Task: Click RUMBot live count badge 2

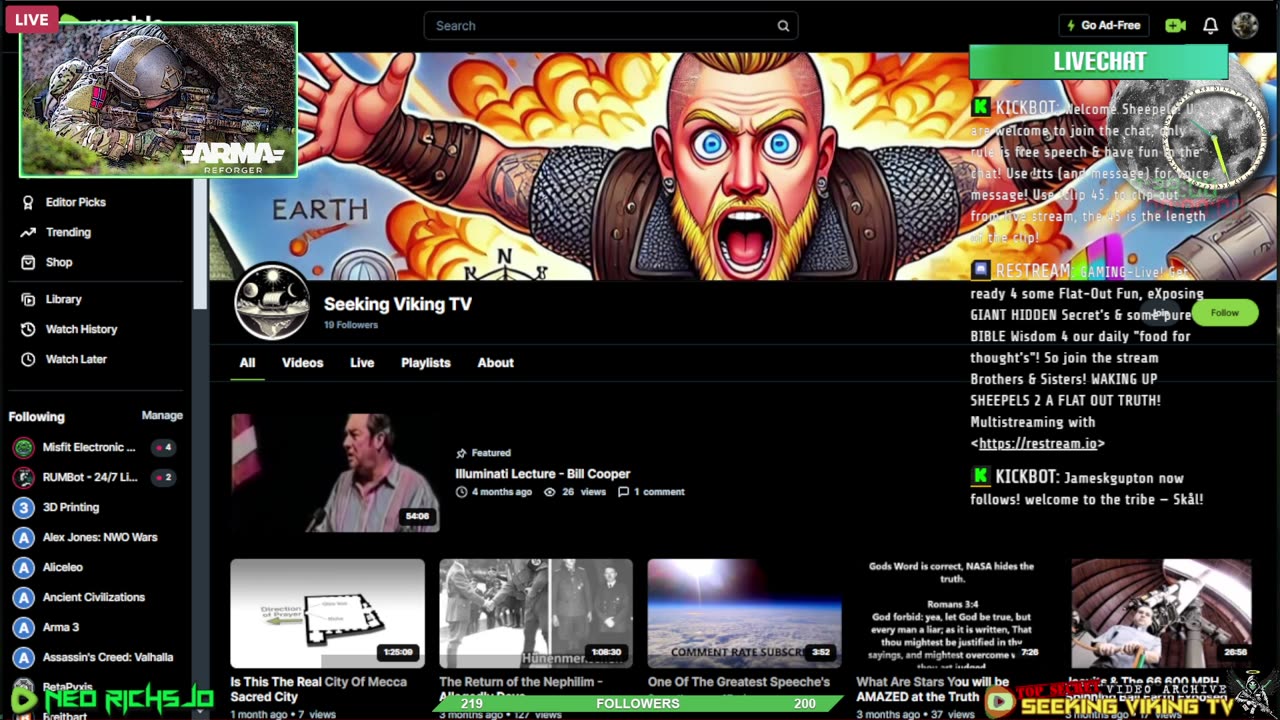Action: point(164,477)
